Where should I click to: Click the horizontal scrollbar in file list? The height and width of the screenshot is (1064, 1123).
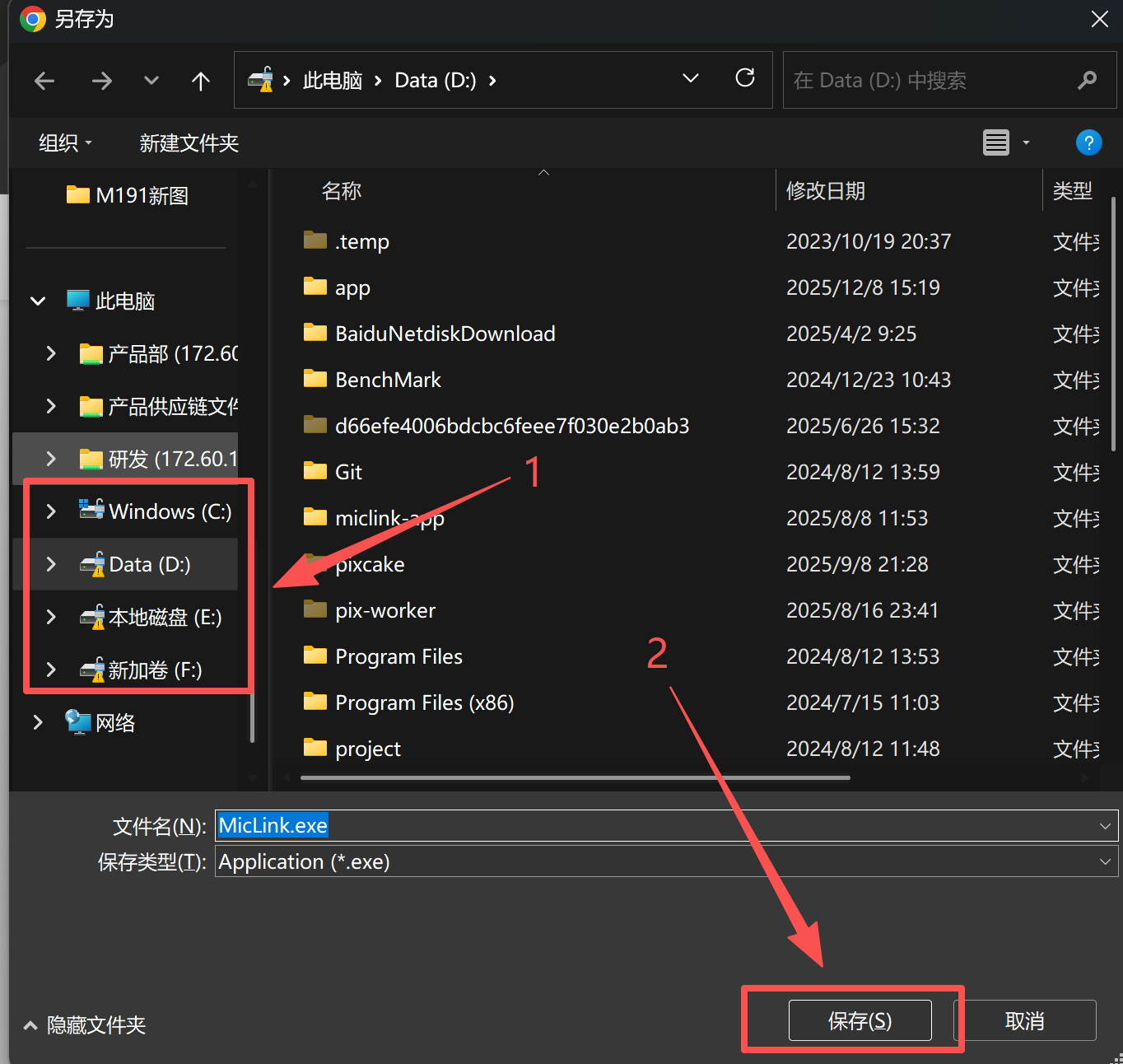pyautogui.click(x=575, y=777)
